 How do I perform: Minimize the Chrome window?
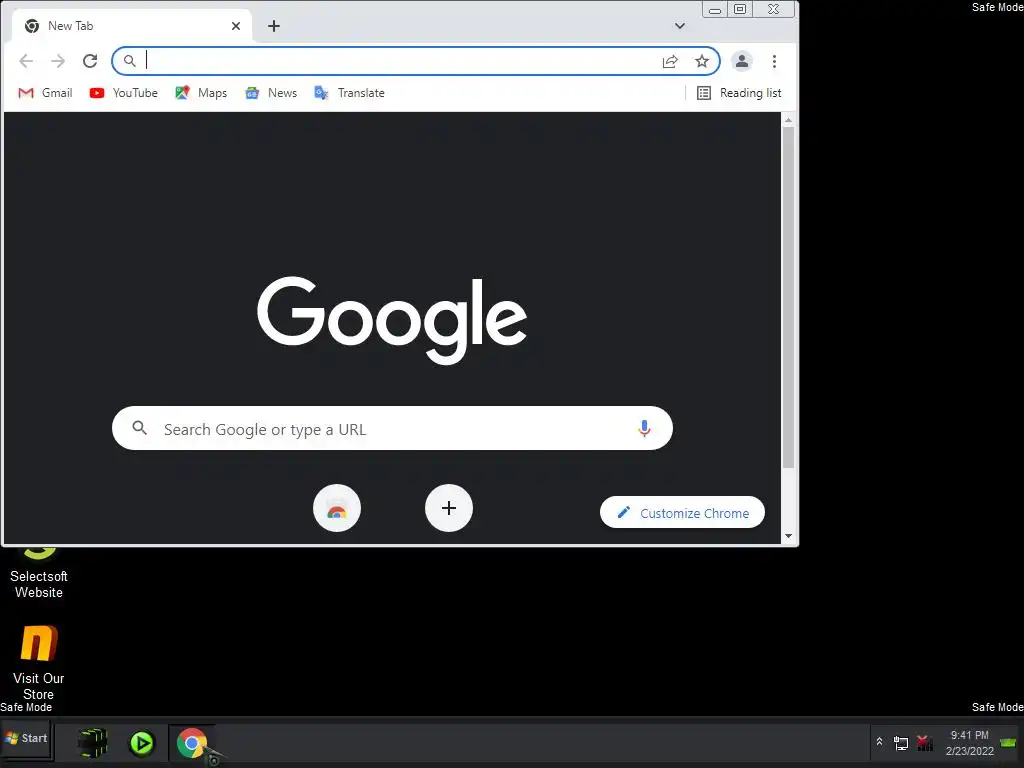pos(715,10)
